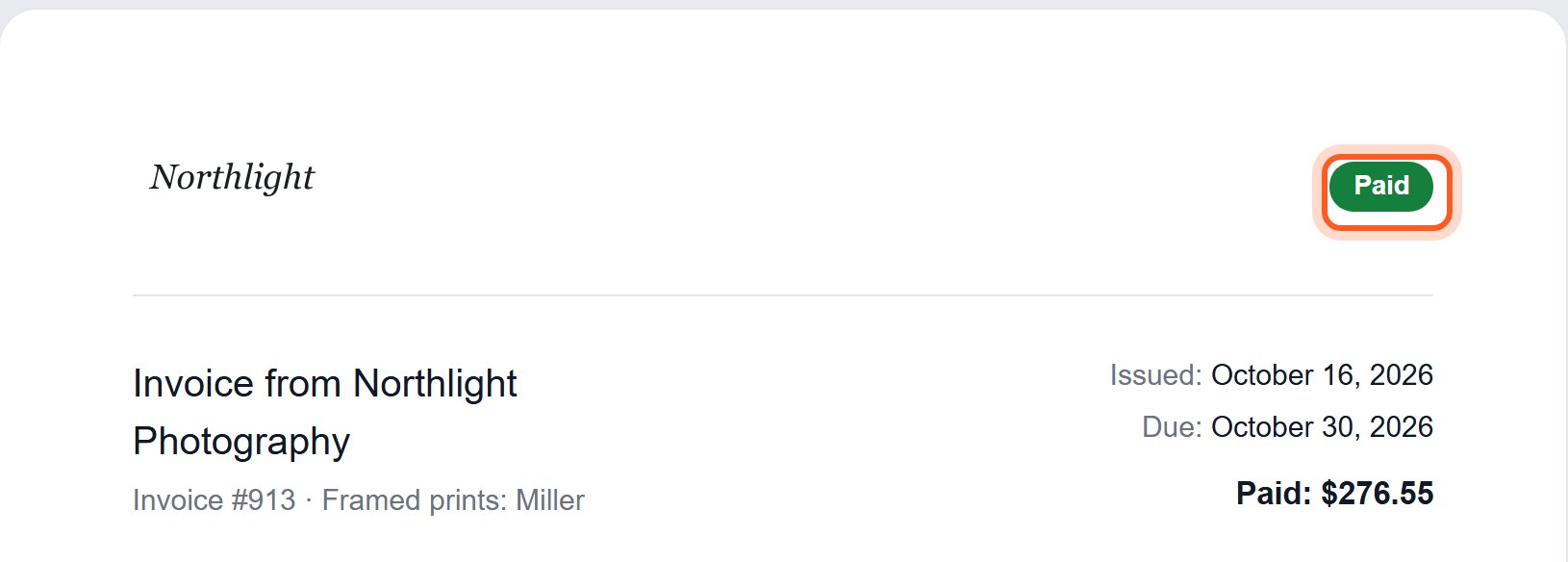Click the Due: label
This screenshot has width=1568, height=562.
1172,427
